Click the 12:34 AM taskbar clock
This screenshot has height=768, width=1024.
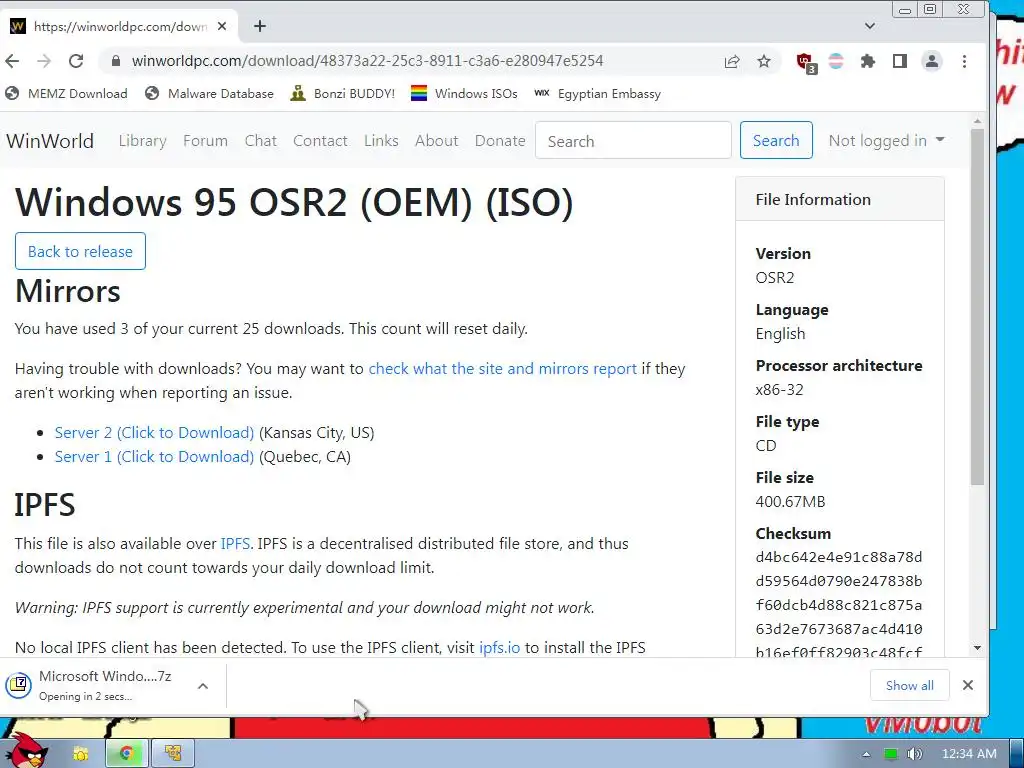coord(969,754)
